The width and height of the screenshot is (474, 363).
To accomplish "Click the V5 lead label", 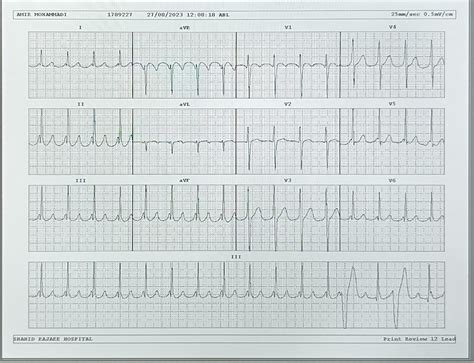I will (x=392, y=104).
